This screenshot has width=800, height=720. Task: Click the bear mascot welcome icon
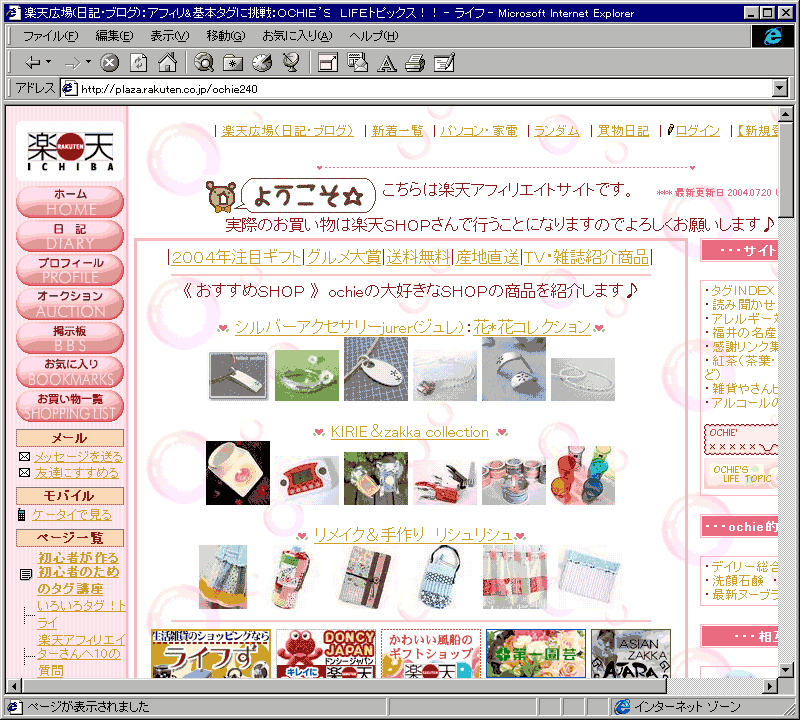(221, 196)
